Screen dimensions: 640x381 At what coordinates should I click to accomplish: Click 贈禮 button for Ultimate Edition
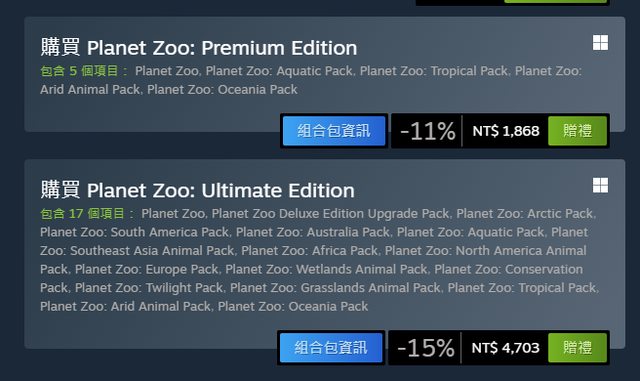click(578, 348)
